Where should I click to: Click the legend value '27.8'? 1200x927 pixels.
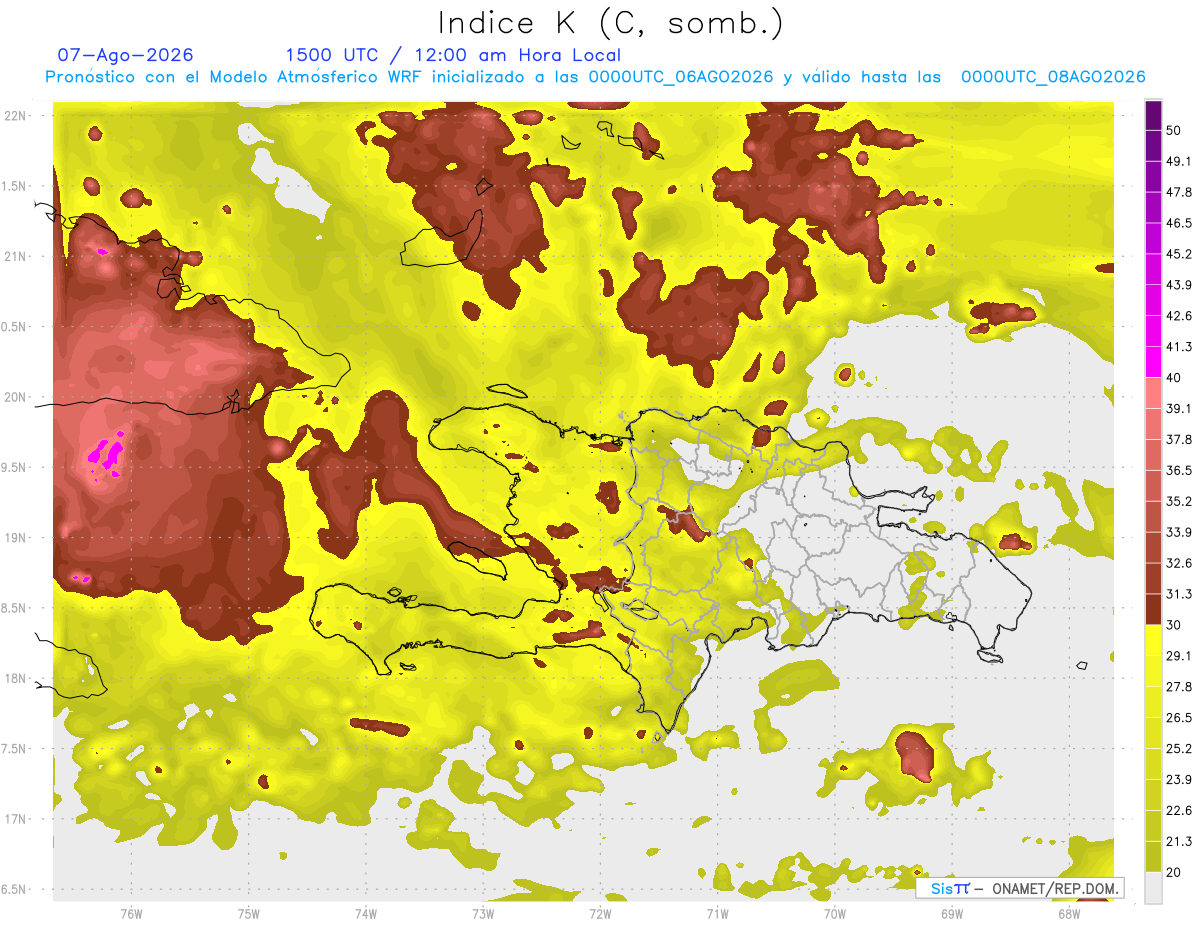tap(1179, 687)
